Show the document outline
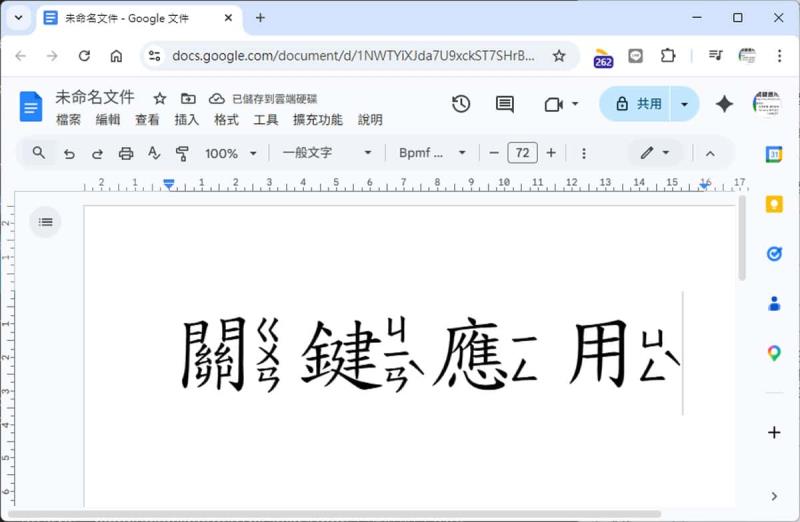Screen dimensions: 800x522 [45, 221]
